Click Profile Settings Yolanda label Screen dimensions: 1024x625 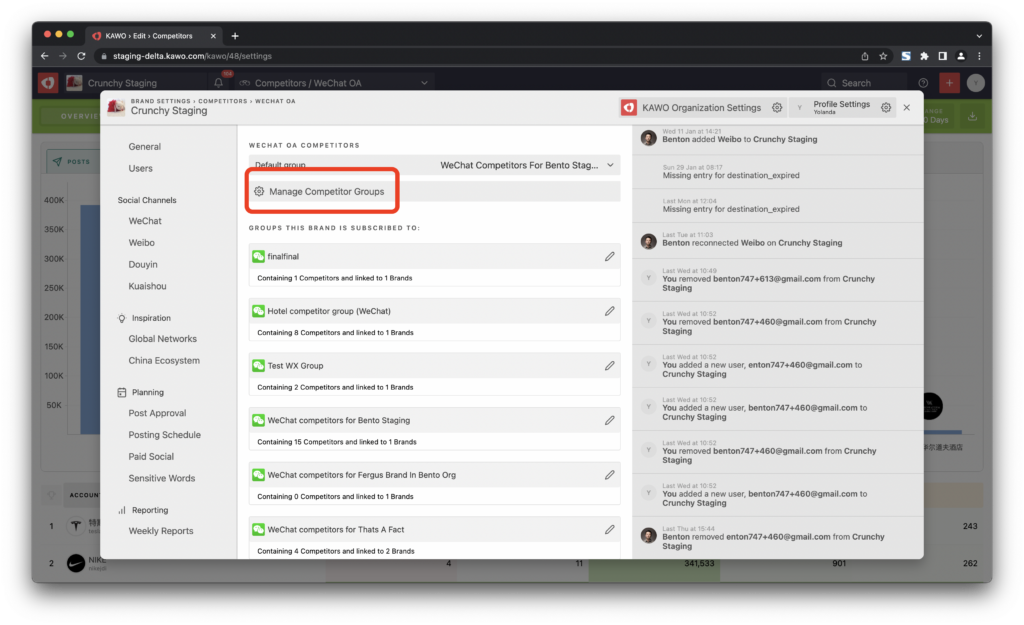pyautogui.click(x=841, y=107)
